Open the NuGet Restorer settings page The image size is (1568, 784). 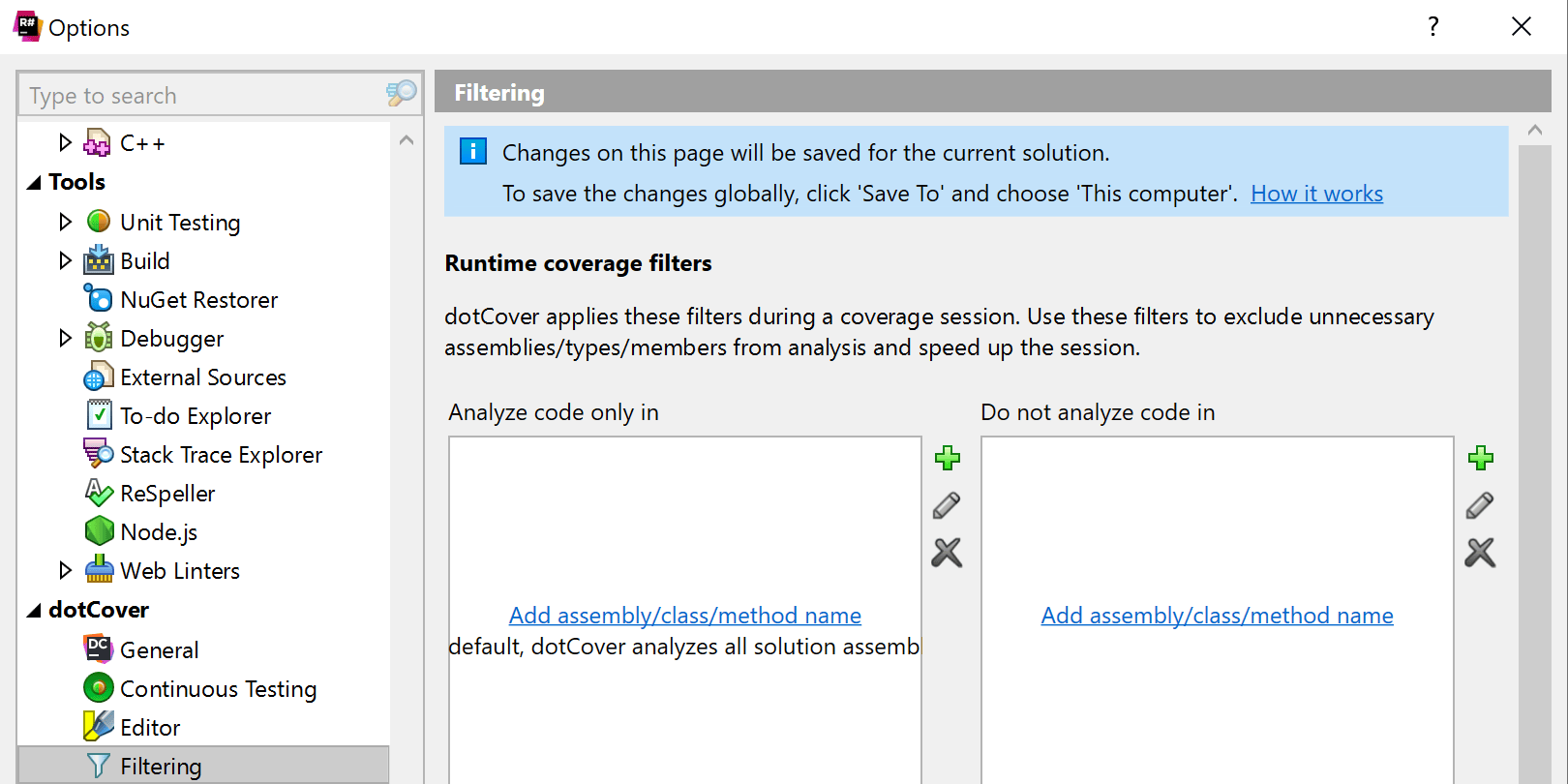198,300
